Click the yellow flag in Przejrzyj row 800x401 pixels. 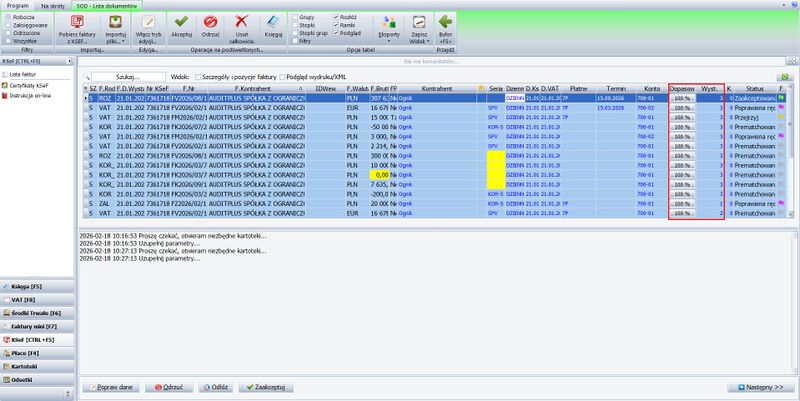[x=782, y=117]
